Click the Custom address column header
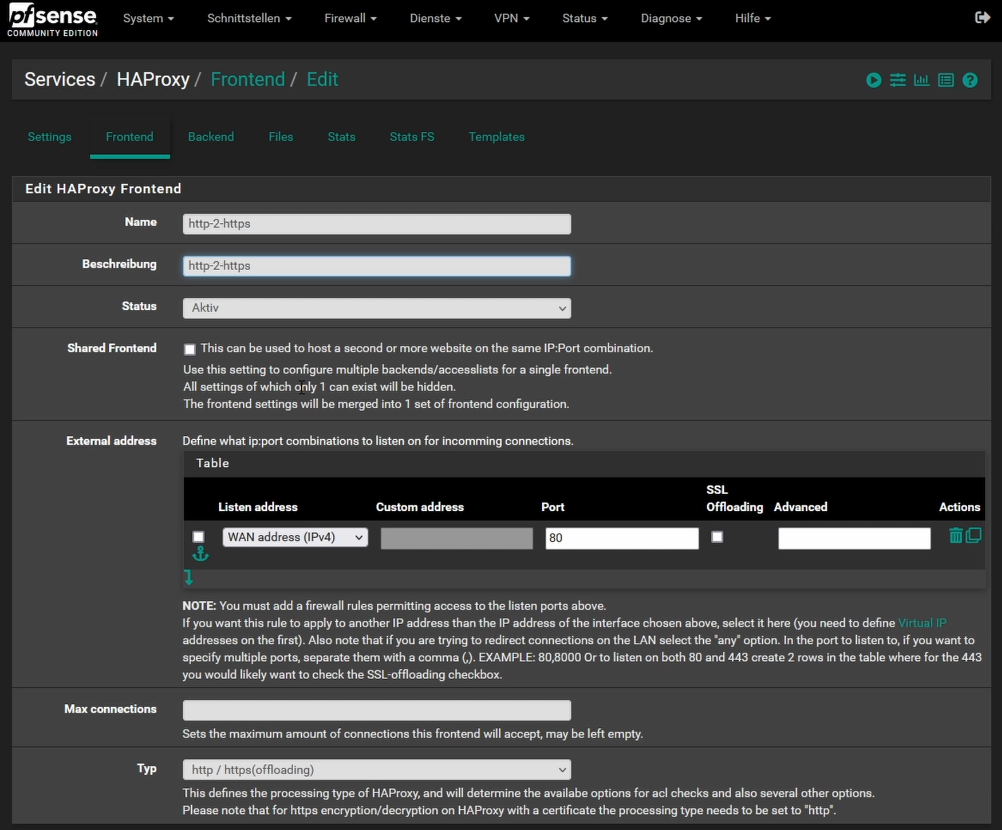The width and height of the screenshot is (1002, 830). click(420, 507)
